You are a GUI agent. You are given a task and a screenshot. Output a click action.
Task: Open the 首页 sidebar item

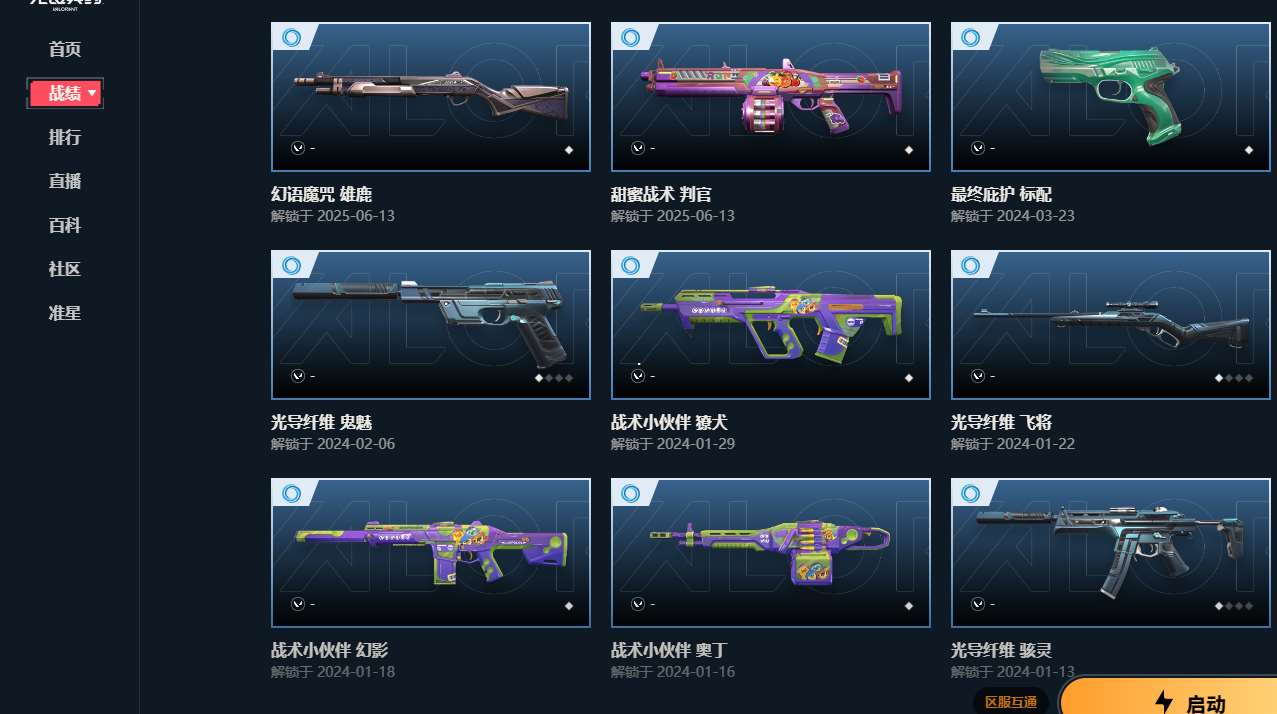pyautogui.click(x=65, y=49)
